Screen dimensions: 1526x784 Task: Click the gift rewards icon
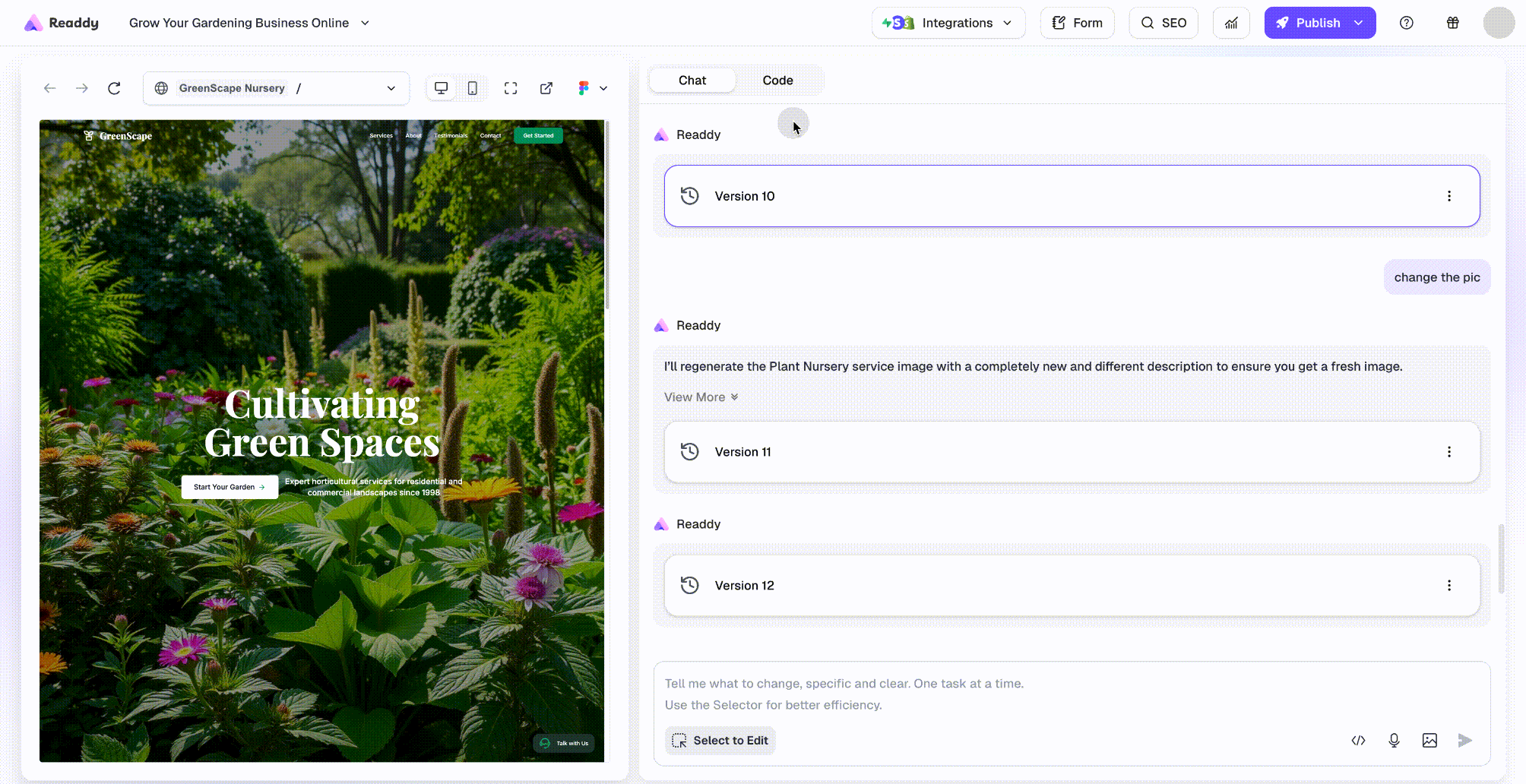click(x=1452, y=23)
